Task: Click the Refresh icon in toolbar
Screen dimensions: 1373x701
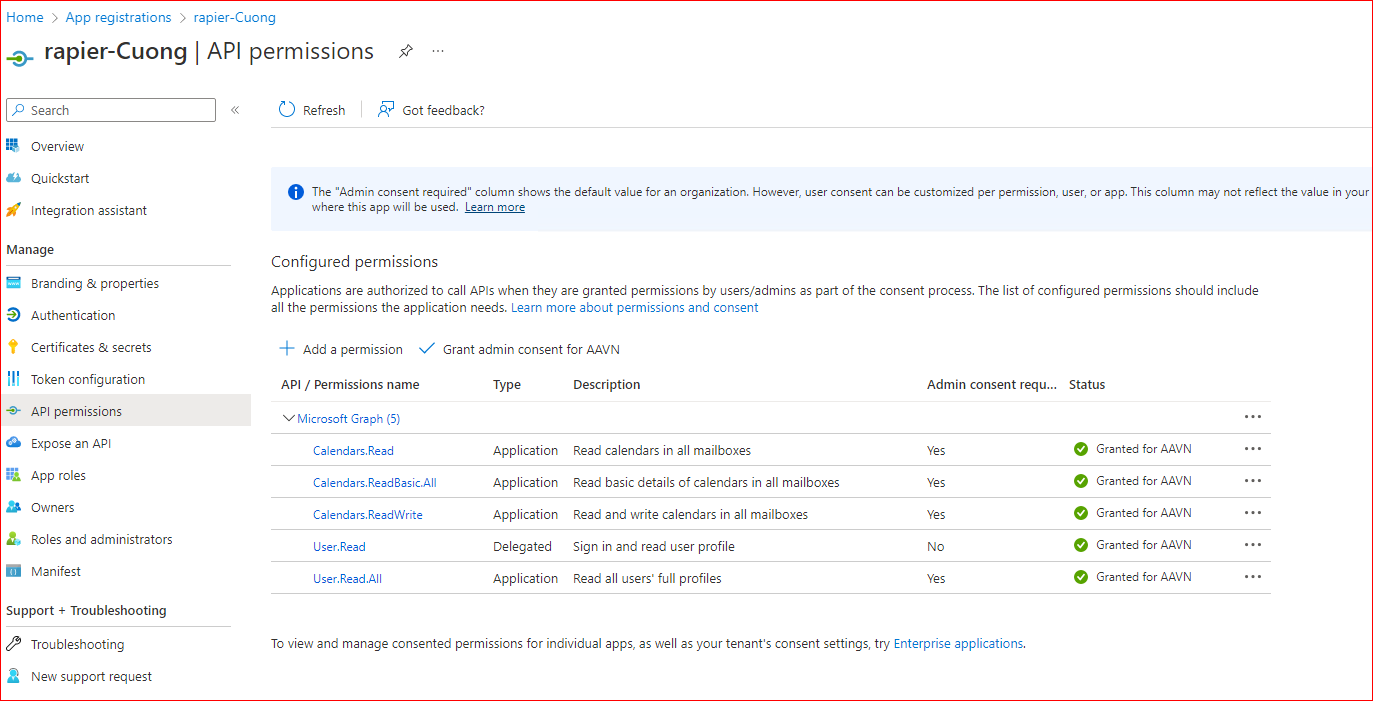Action: tap(287, 110)
